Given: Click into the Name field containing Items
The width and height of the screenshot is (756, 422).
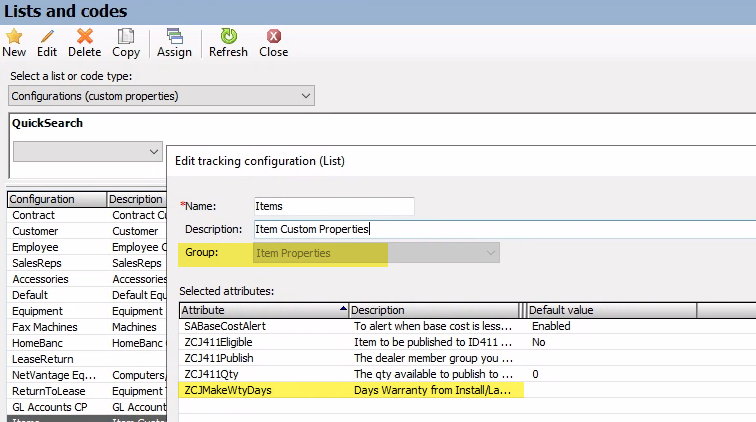Looking at the screenshot, I should pos(334,206).
